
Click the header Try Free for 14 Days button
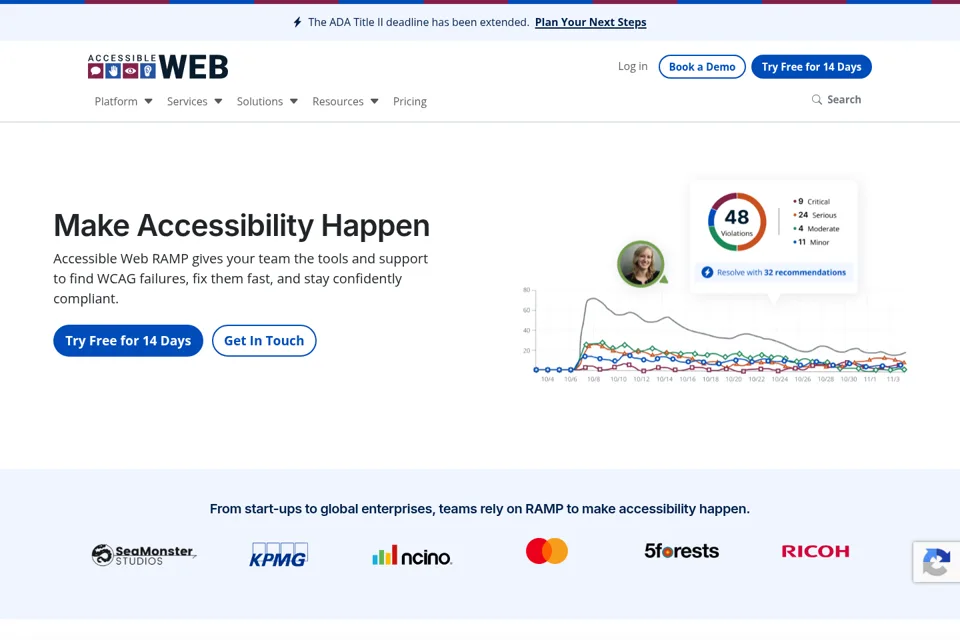coord(811,67)
